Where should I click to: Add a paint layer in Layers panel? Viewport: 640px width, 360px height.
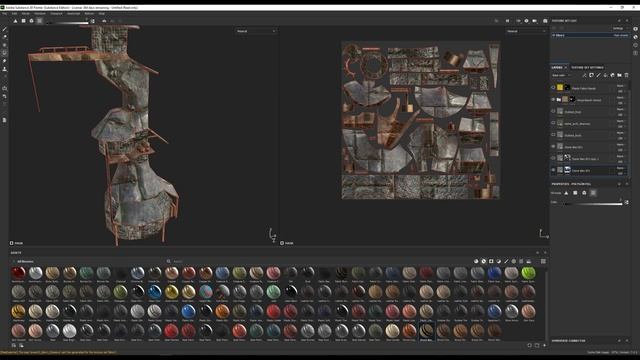[x=598, y=75]
